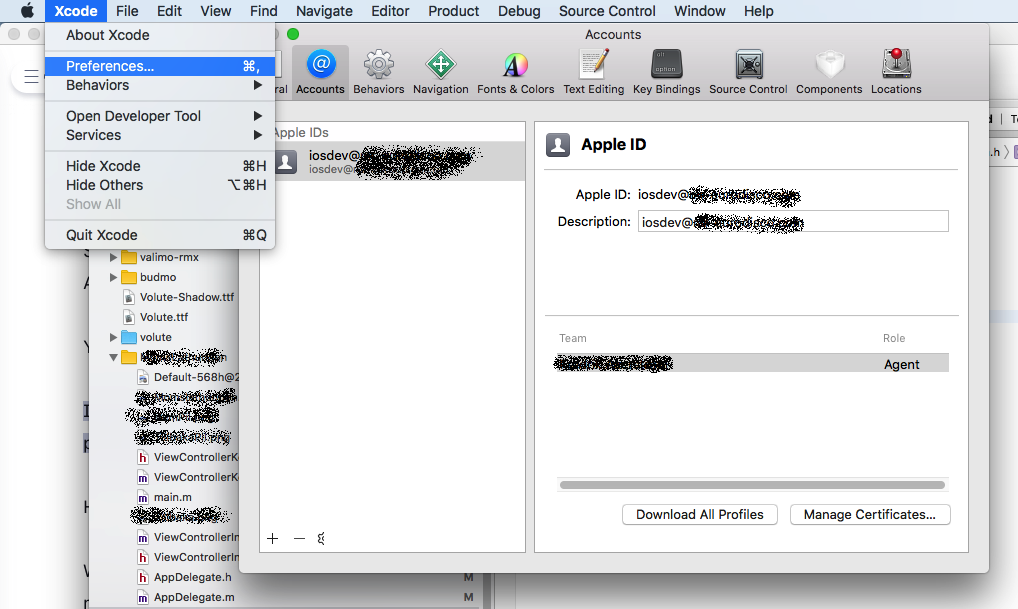This screenshot has height=609, width=1018.
Task: Open the Open Developer Tool submenu
Action: [x=160, y=116]
